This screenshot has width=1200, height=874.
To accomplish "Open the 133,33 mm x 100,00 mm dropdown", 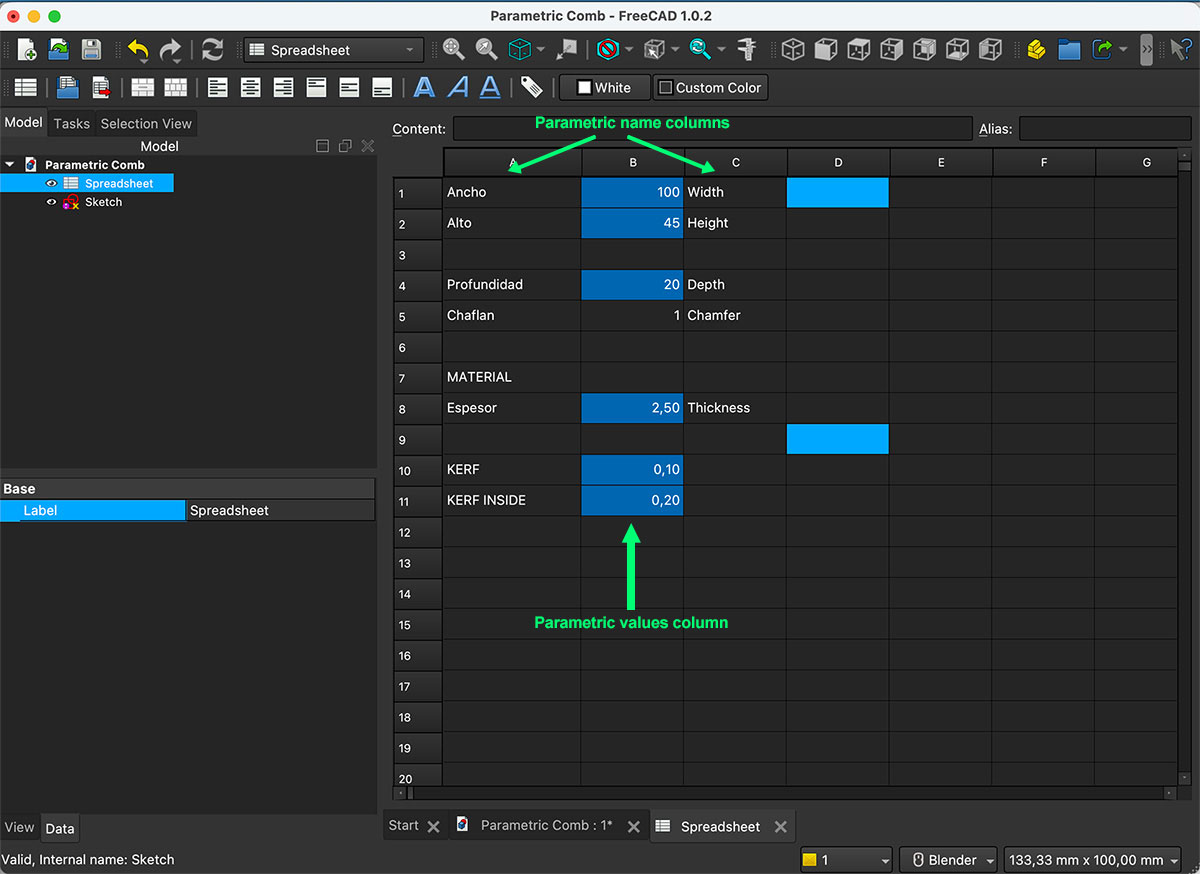I will (x=1093, y=860).
